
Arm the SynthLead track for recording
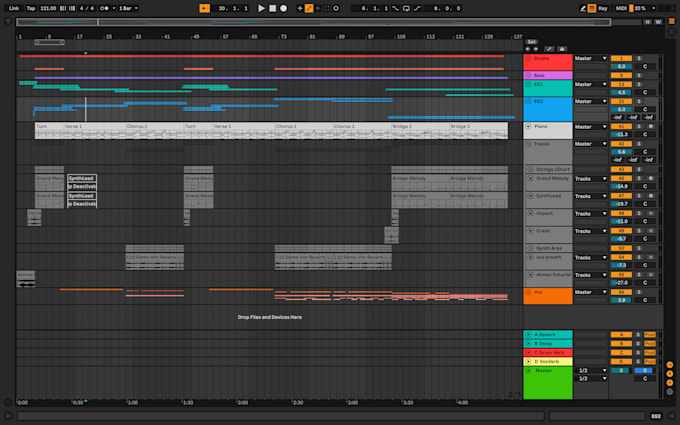pyautogui.click(x=651, y=196)
